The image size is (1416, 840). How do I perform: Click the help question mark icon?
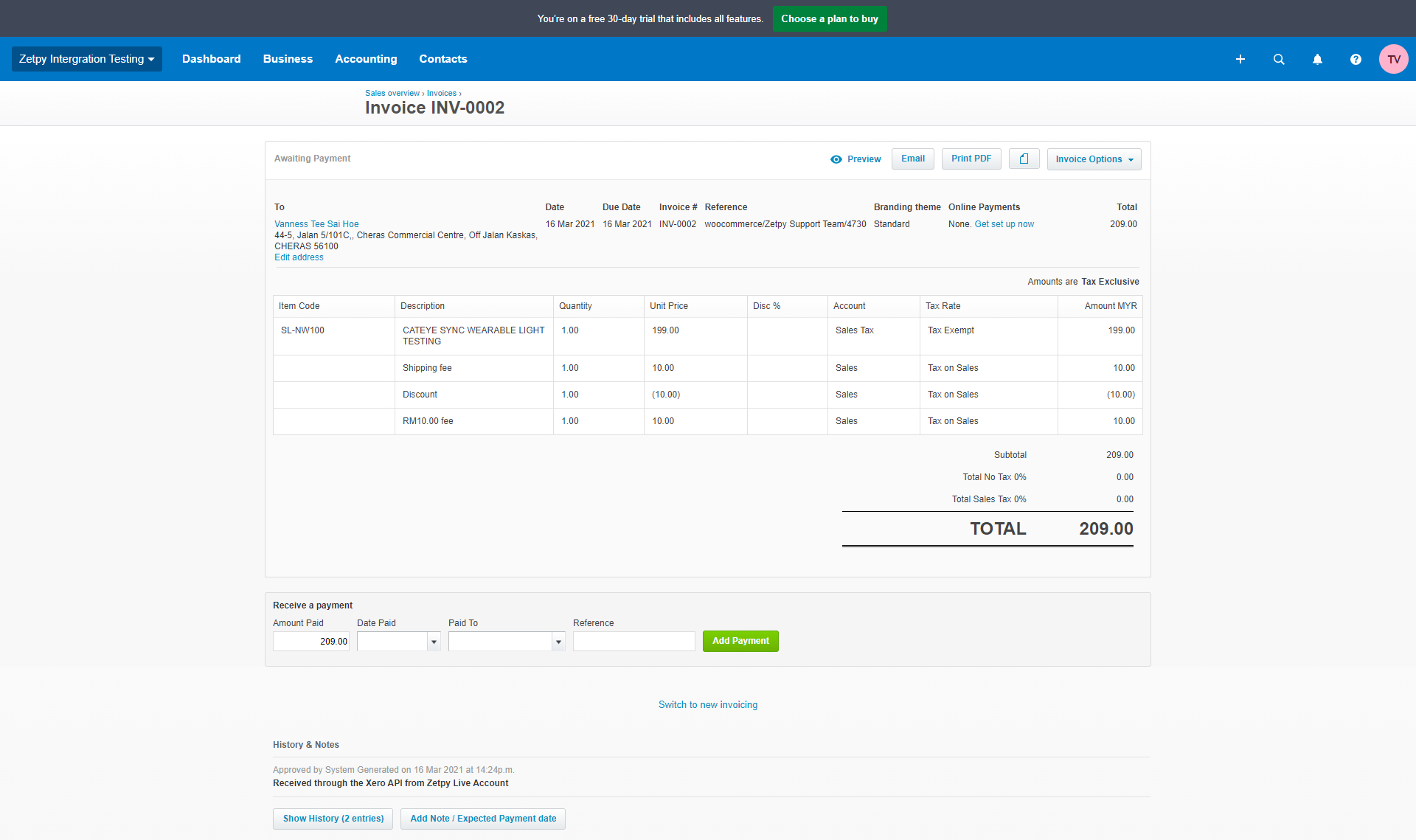(1356, 59)
